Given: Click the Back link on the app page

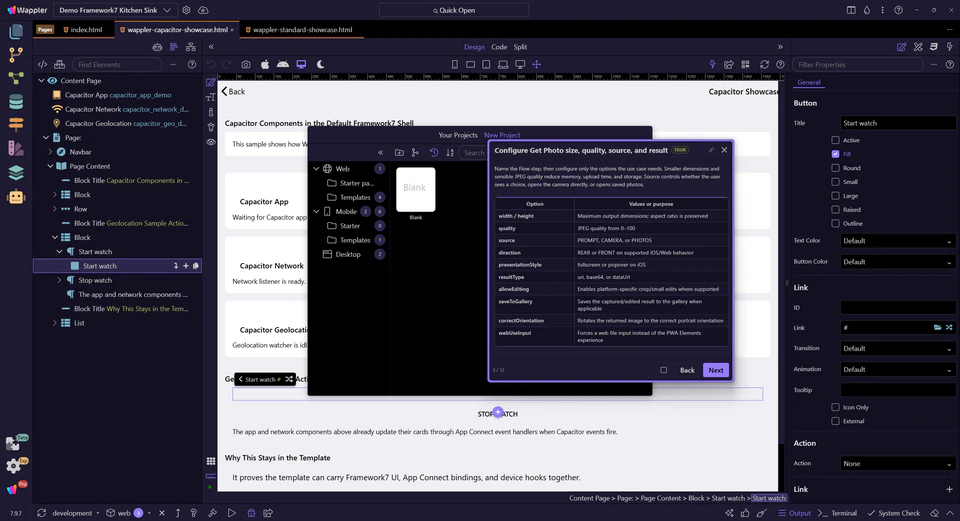Looking at the screenshot, I should [x=233, y=91].
